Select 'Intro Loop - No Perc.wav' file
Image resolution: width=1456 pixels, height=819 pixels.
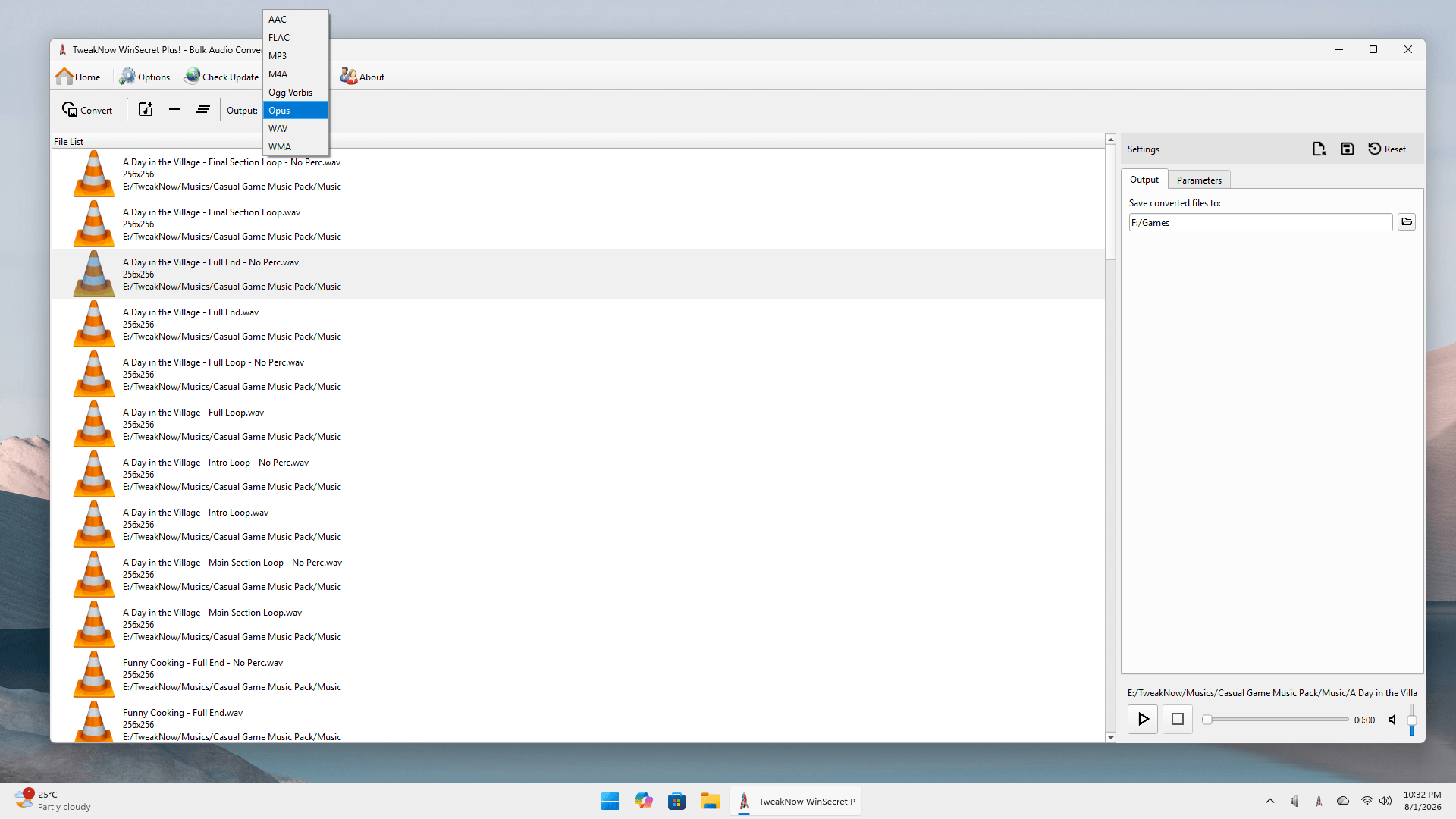click(x=578, y=475)
